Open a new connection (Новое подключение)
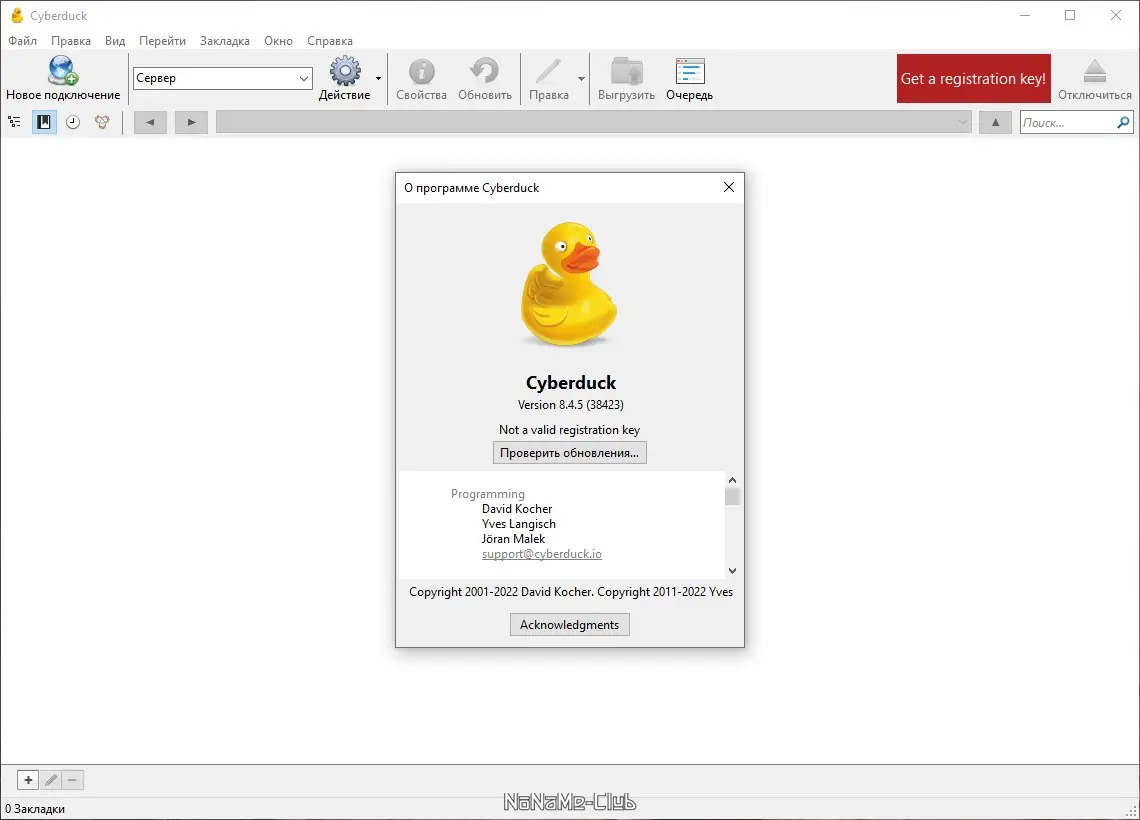The height and width of the screenshot is (820, 1140). (x=63, y=79)
